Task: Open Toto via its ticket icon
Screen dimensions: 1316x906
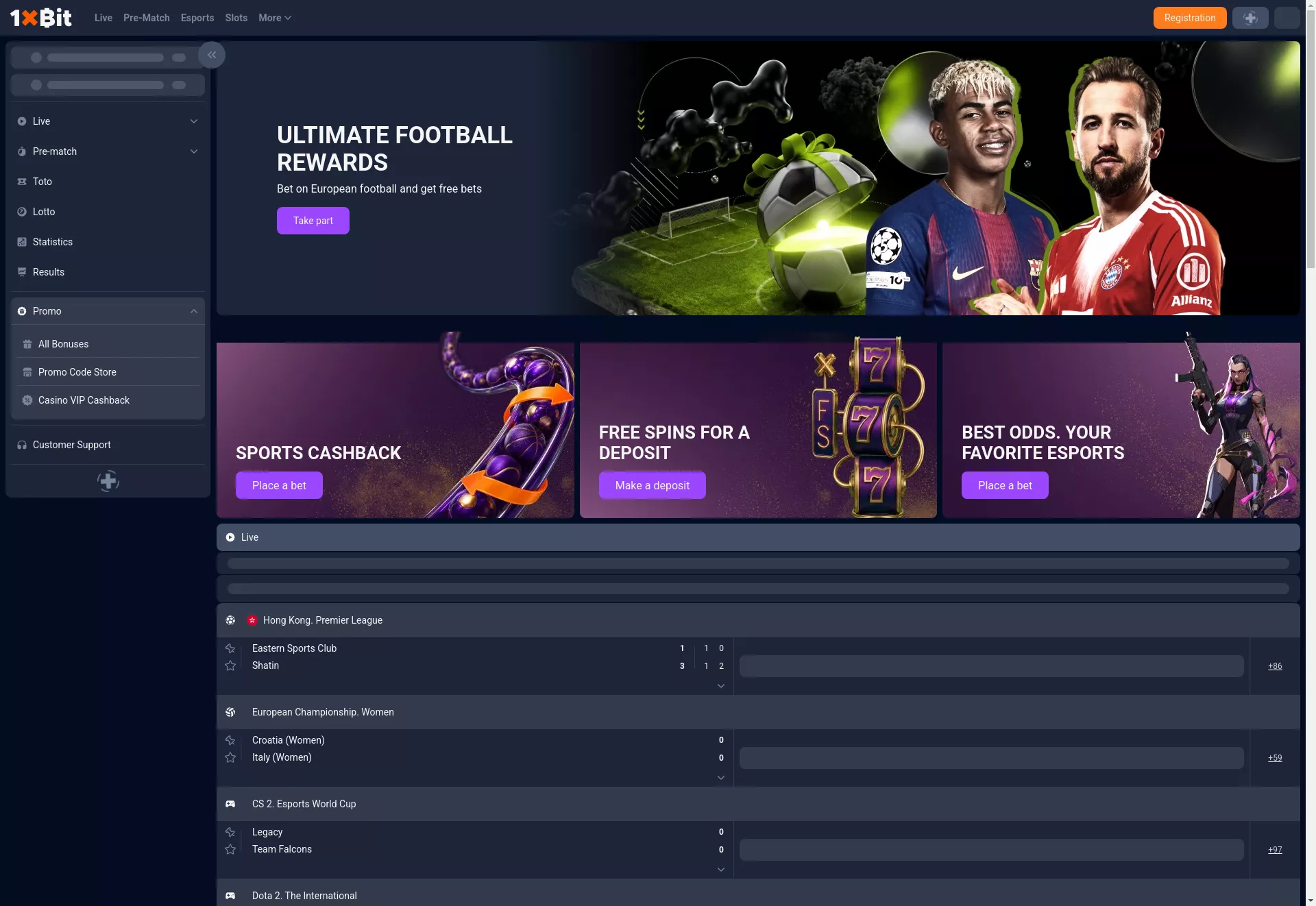Action: point(22,182)
